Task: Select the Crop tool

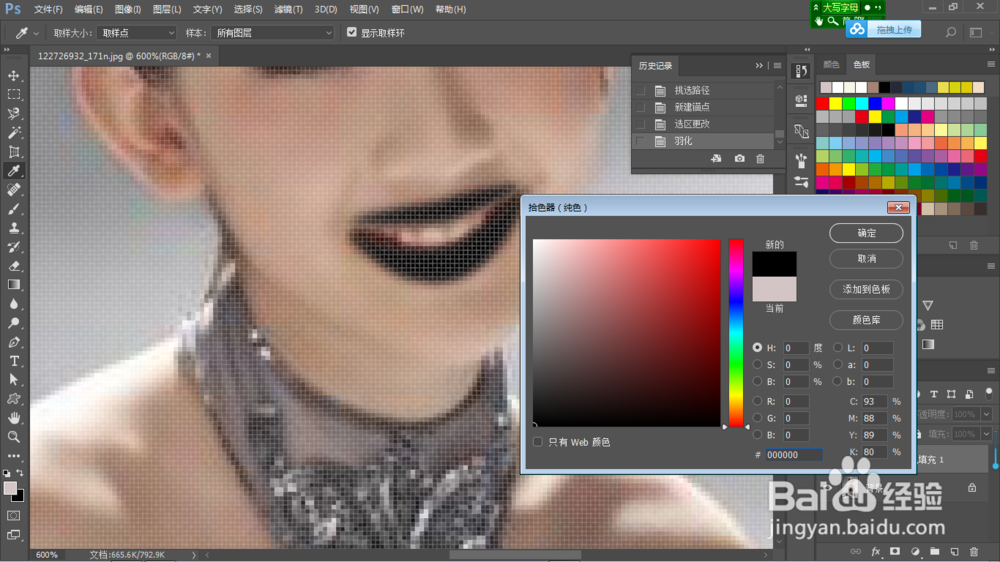Action: tap(13, 152)
